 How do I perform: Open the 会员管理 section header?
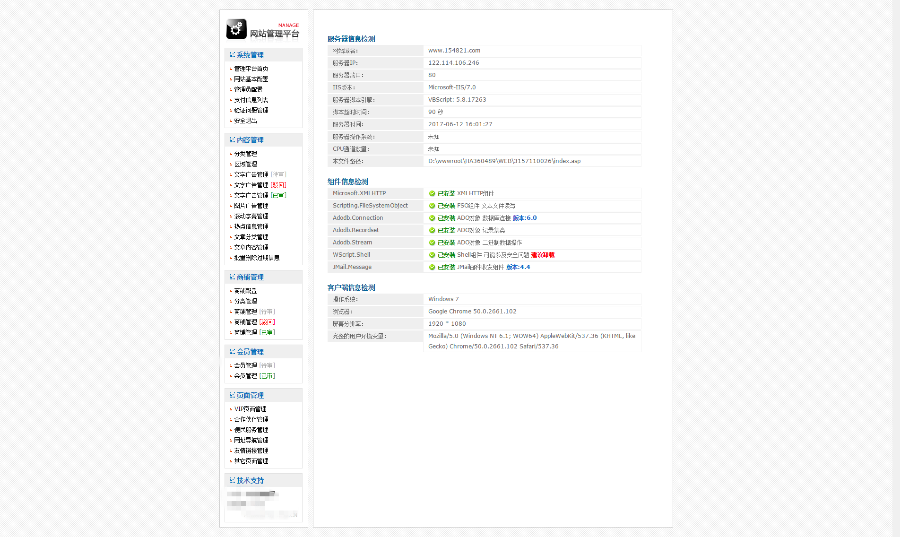click(x=263, y=352)
